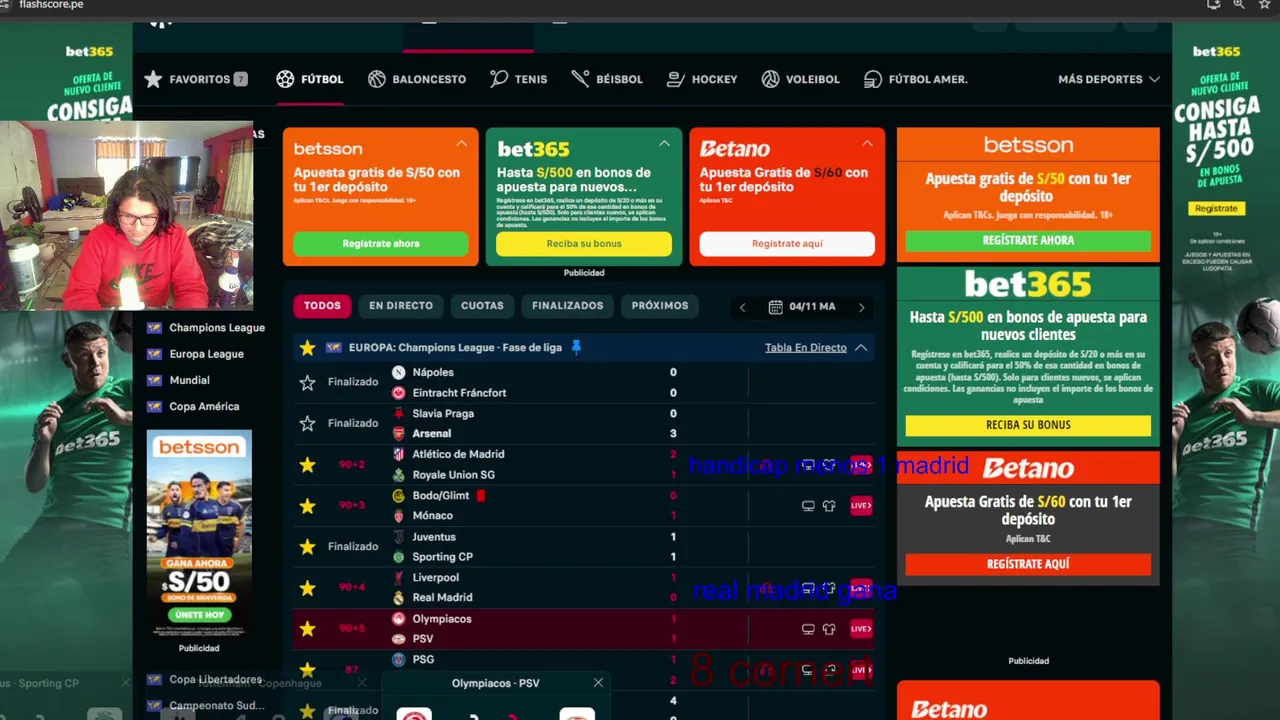
Task: Open lineup shirt icon on Bodo/Glimt row
Action: click(829, 506)
